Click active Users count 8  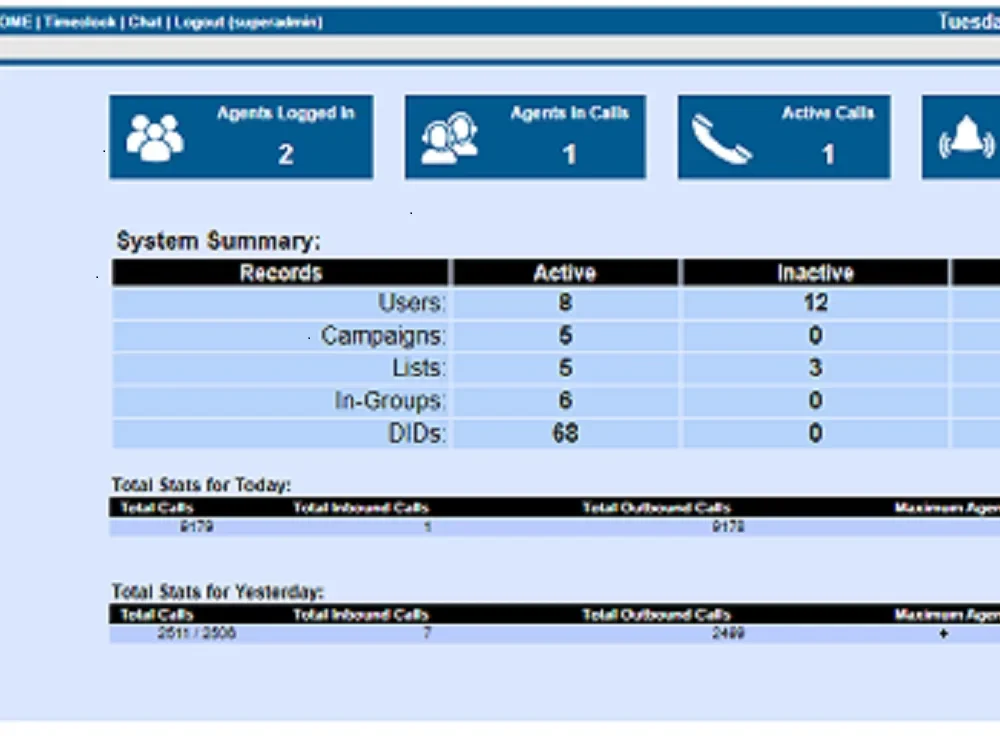[565, 303]
